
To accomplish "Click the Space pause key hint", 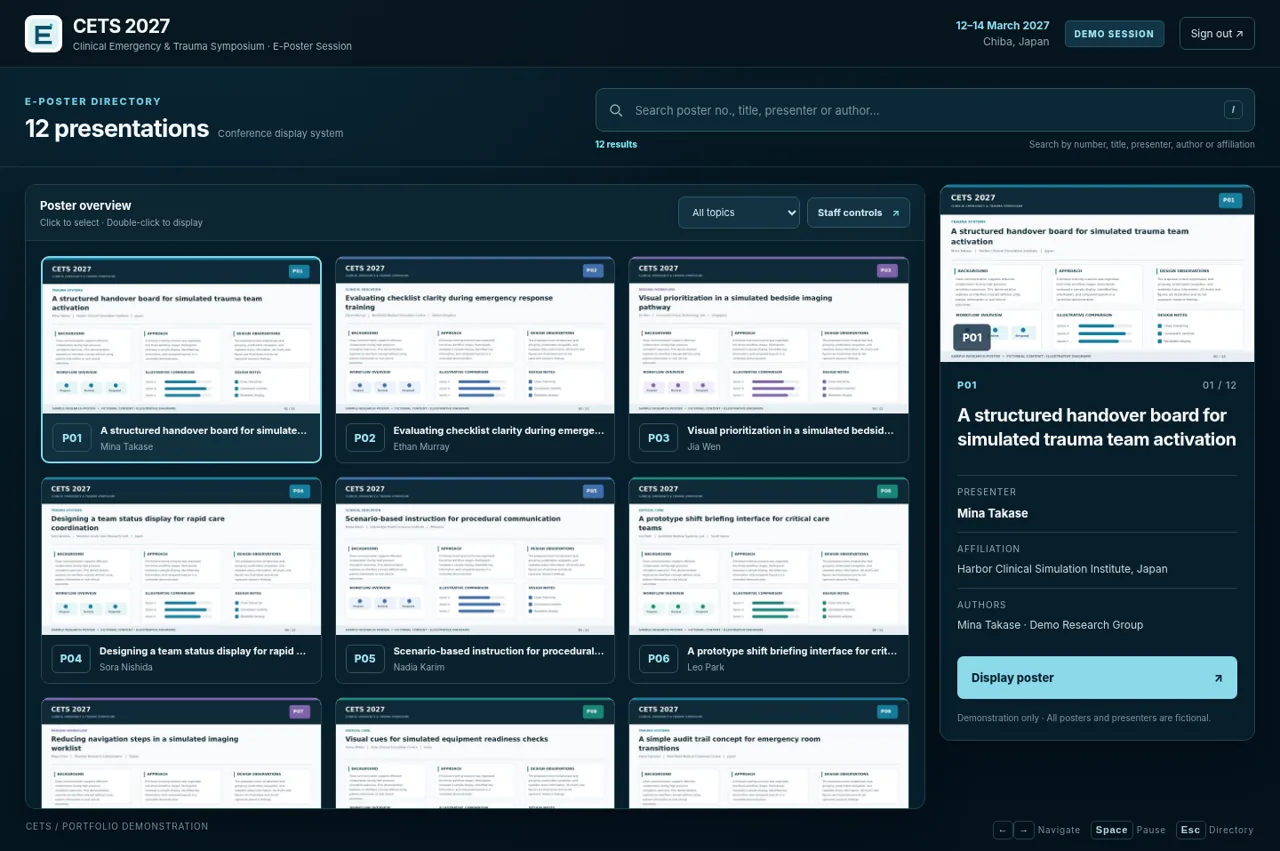I will click(x=1111, y=830).
